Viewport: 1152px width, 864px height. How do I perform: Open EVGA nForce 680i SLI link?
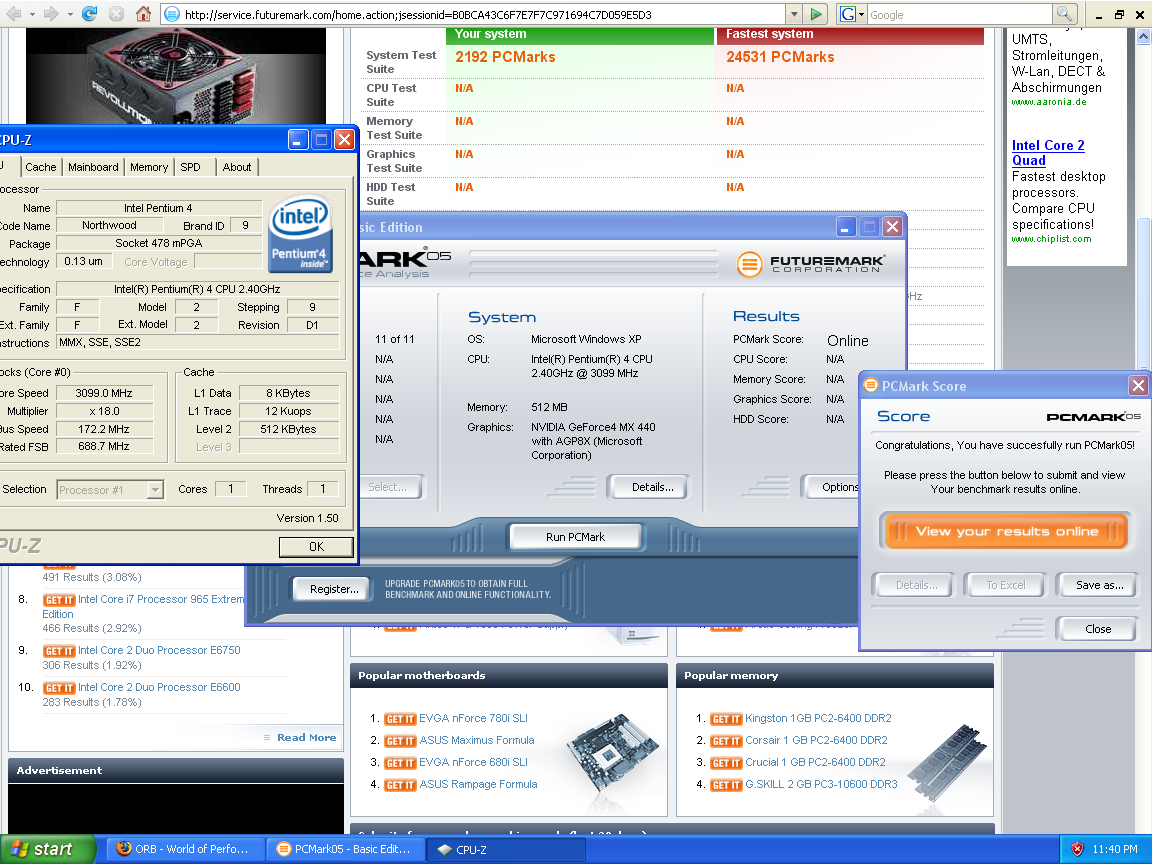[473, 762]
